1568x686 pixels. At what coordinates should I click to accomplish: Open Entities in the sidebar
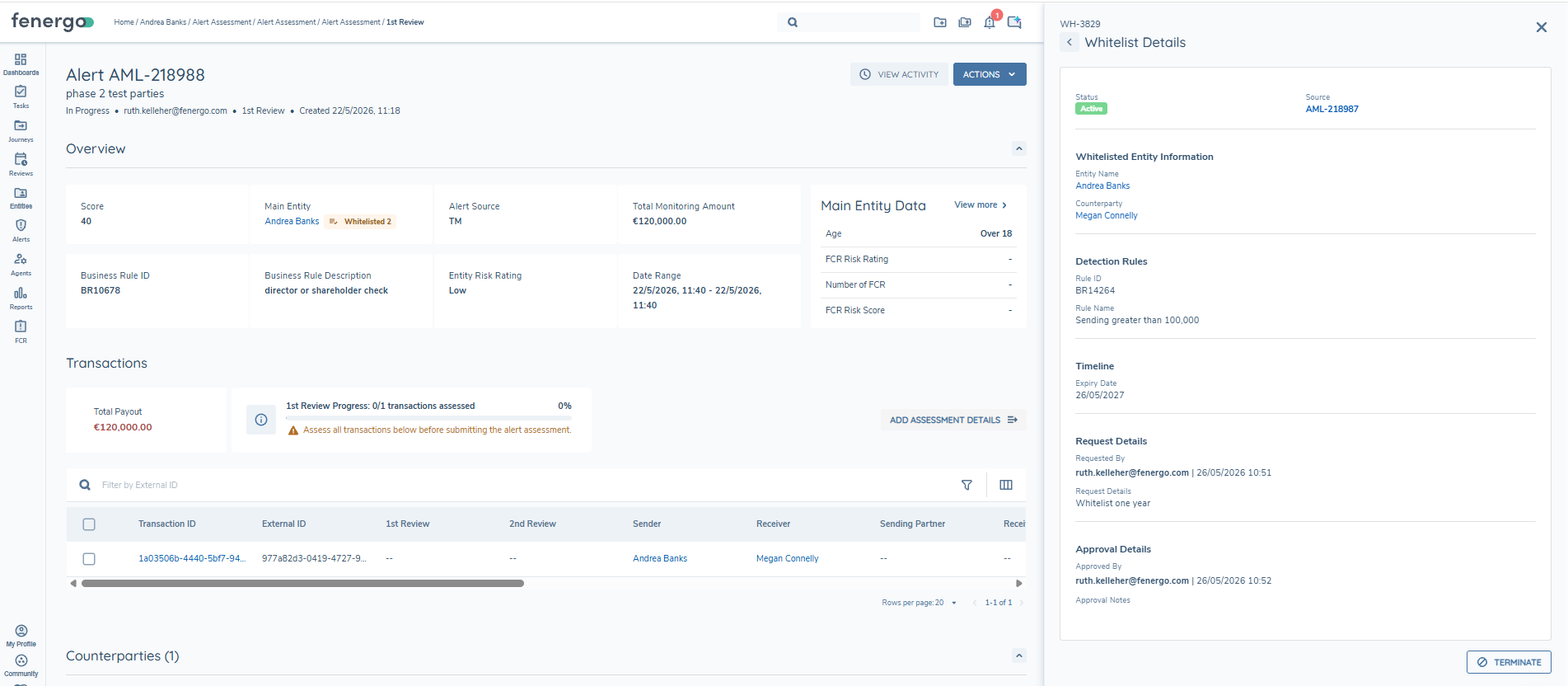coord(21,198)
